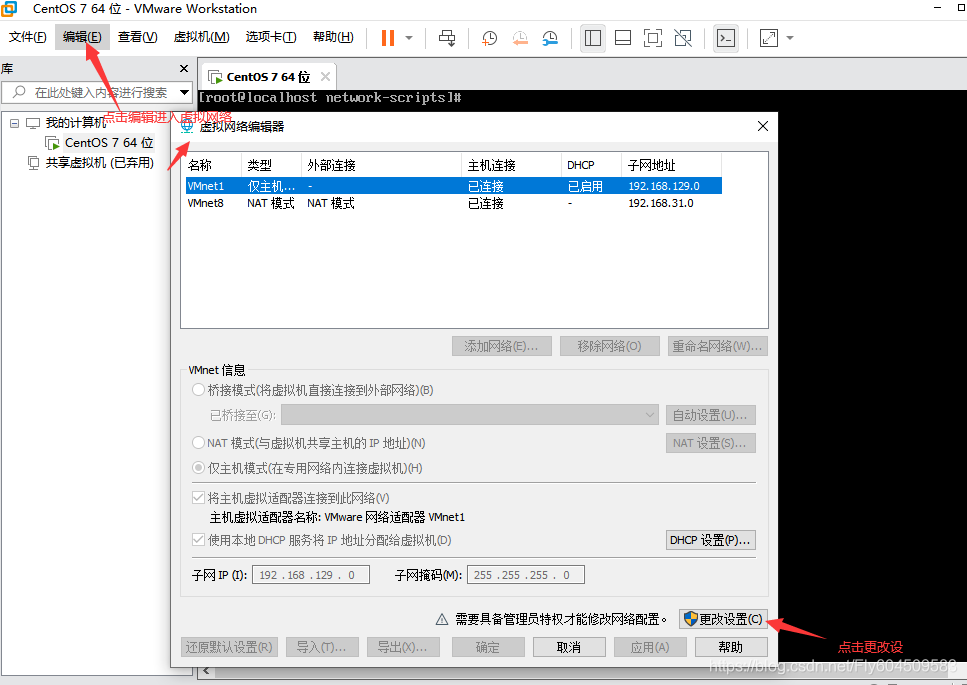
Task: Select 我的计算机 in the library tree
Action: point(75,123)
